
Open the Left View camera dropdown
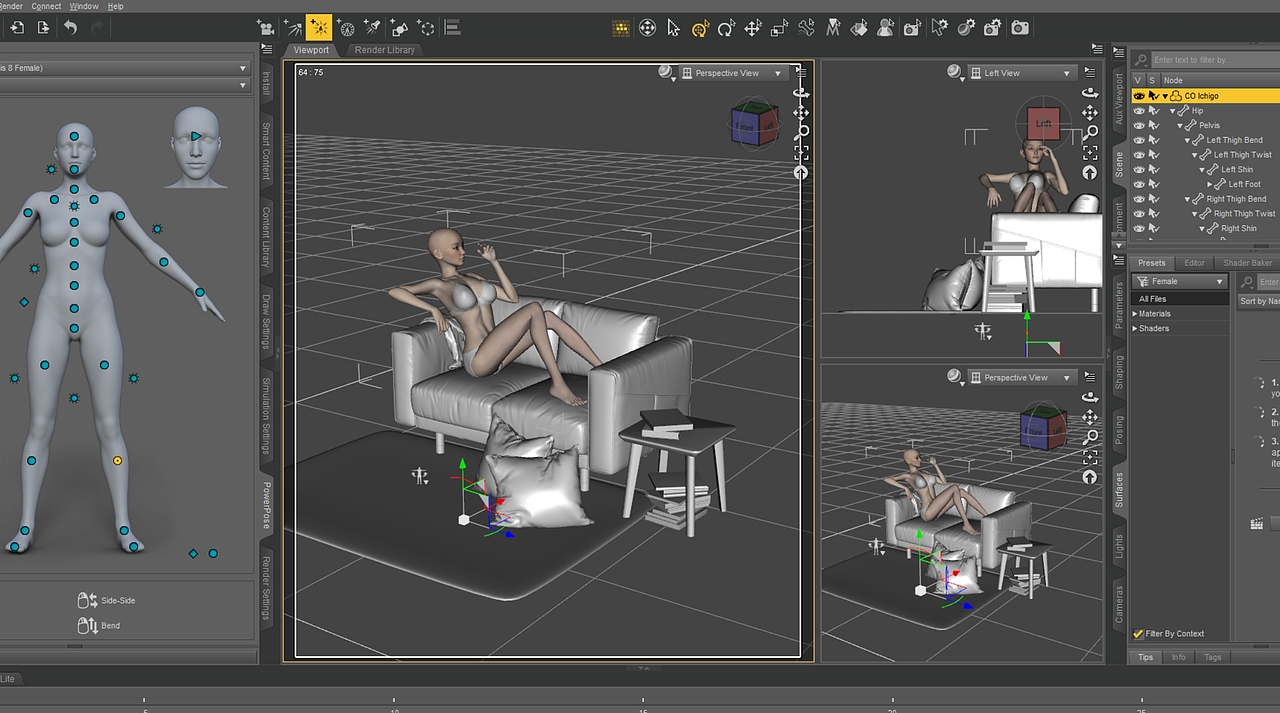tap(1021, 73)
